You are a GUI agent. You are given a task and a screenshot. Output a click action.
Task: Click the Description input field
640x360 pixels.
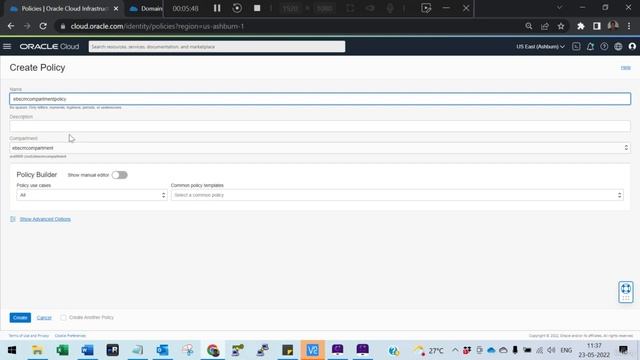click(x=320, y=126)
